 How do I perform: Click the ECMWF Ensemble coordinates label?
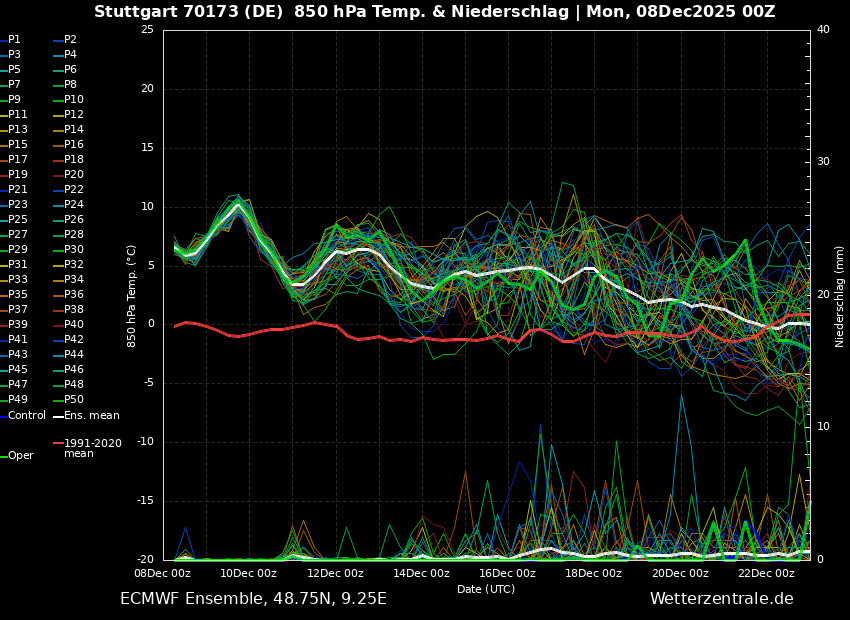(253, 598)
